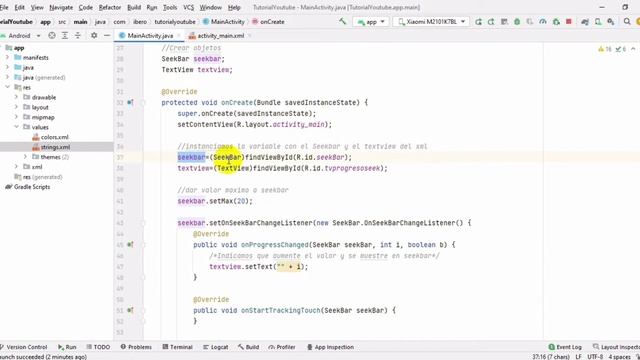The height and width of the screenshot is (360, 640).
Task: Click the inspection chevron next to the warnings count
Action: click(x=633, y=49)
